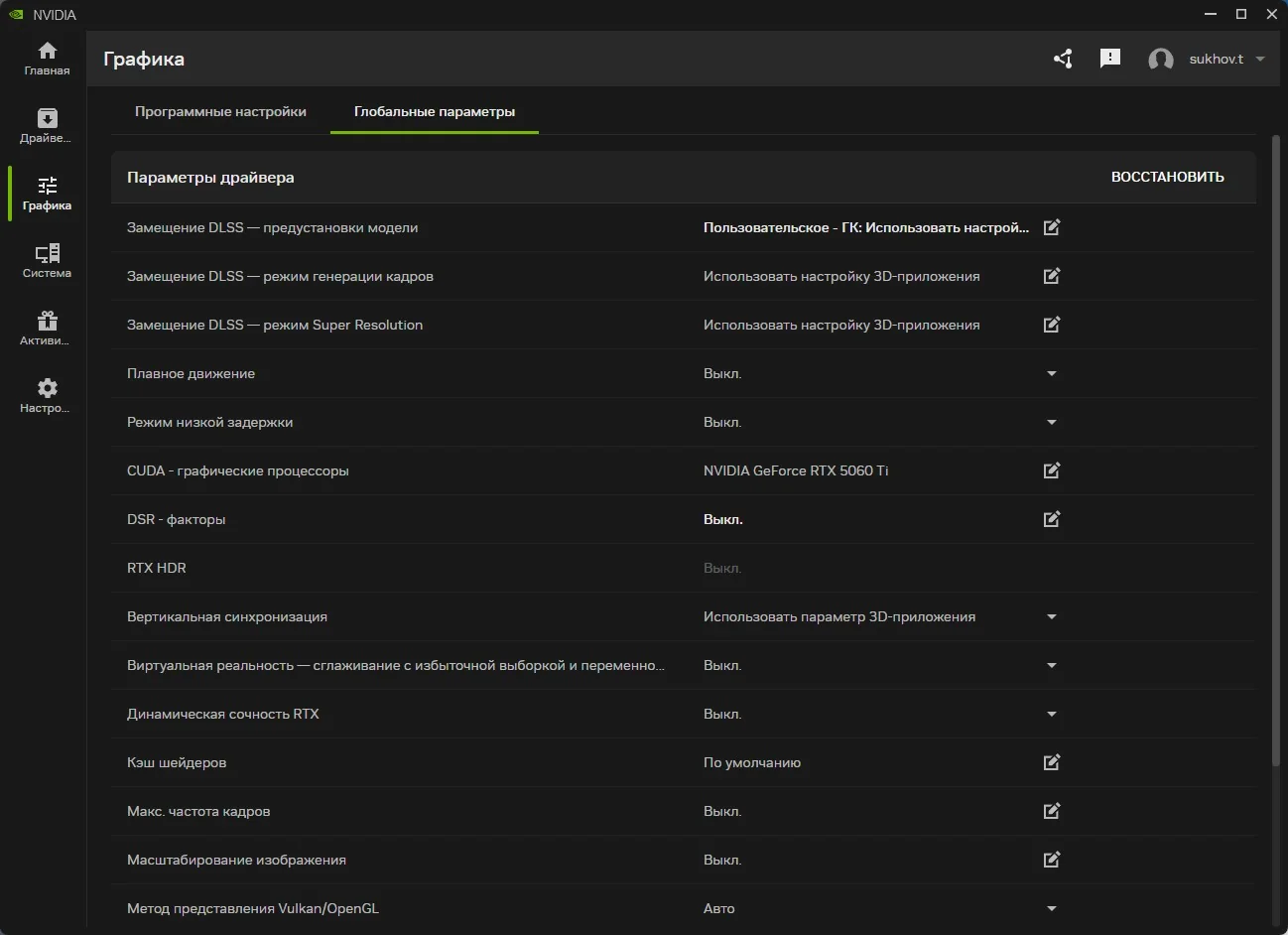Screen dimensions: 1288x935
Task: Edit DLSS режим генерации кадров setting
Action: [x=1052, y=276]
